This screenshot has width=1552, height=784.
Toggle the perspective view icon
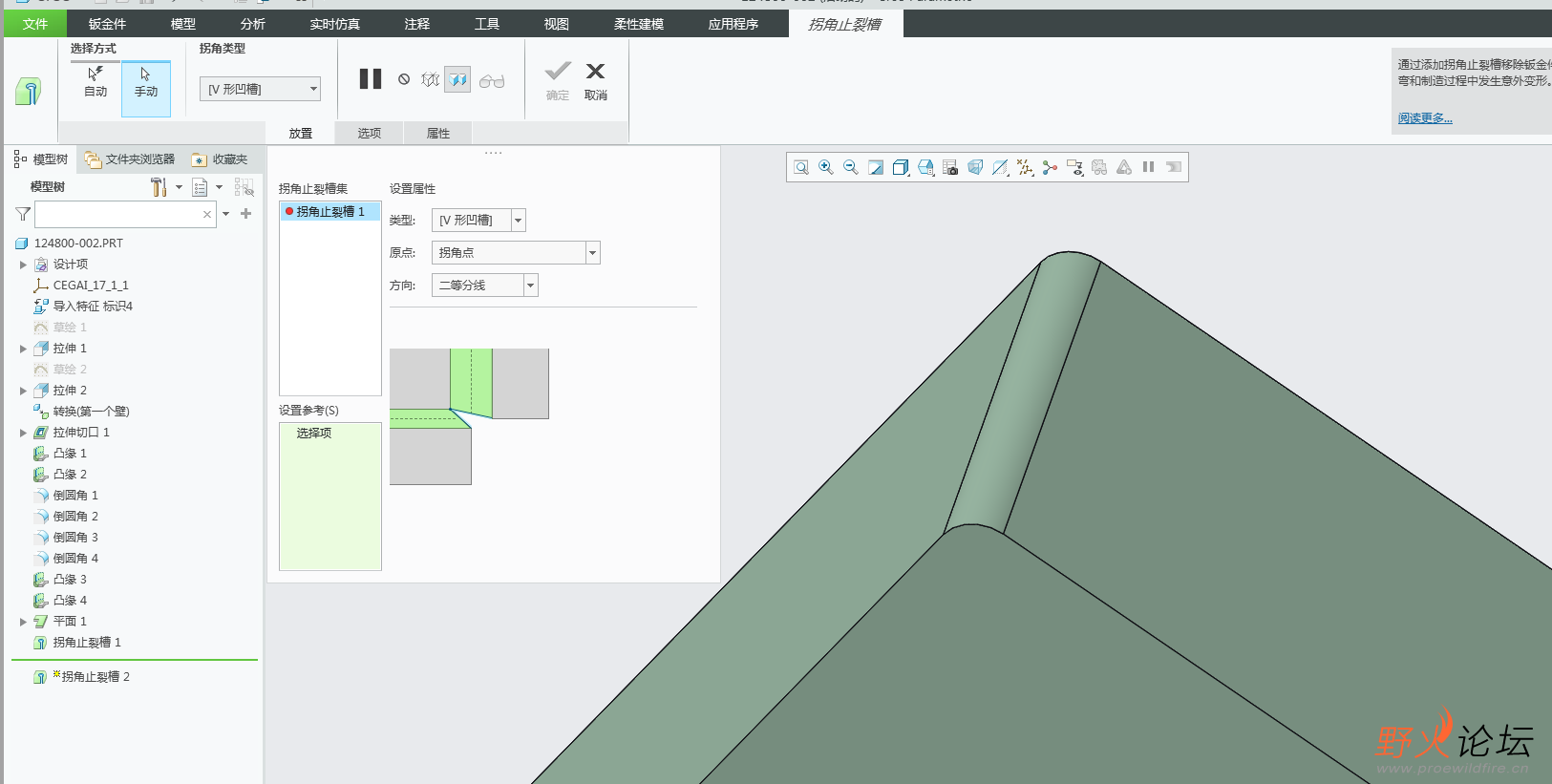pos(975,167)
